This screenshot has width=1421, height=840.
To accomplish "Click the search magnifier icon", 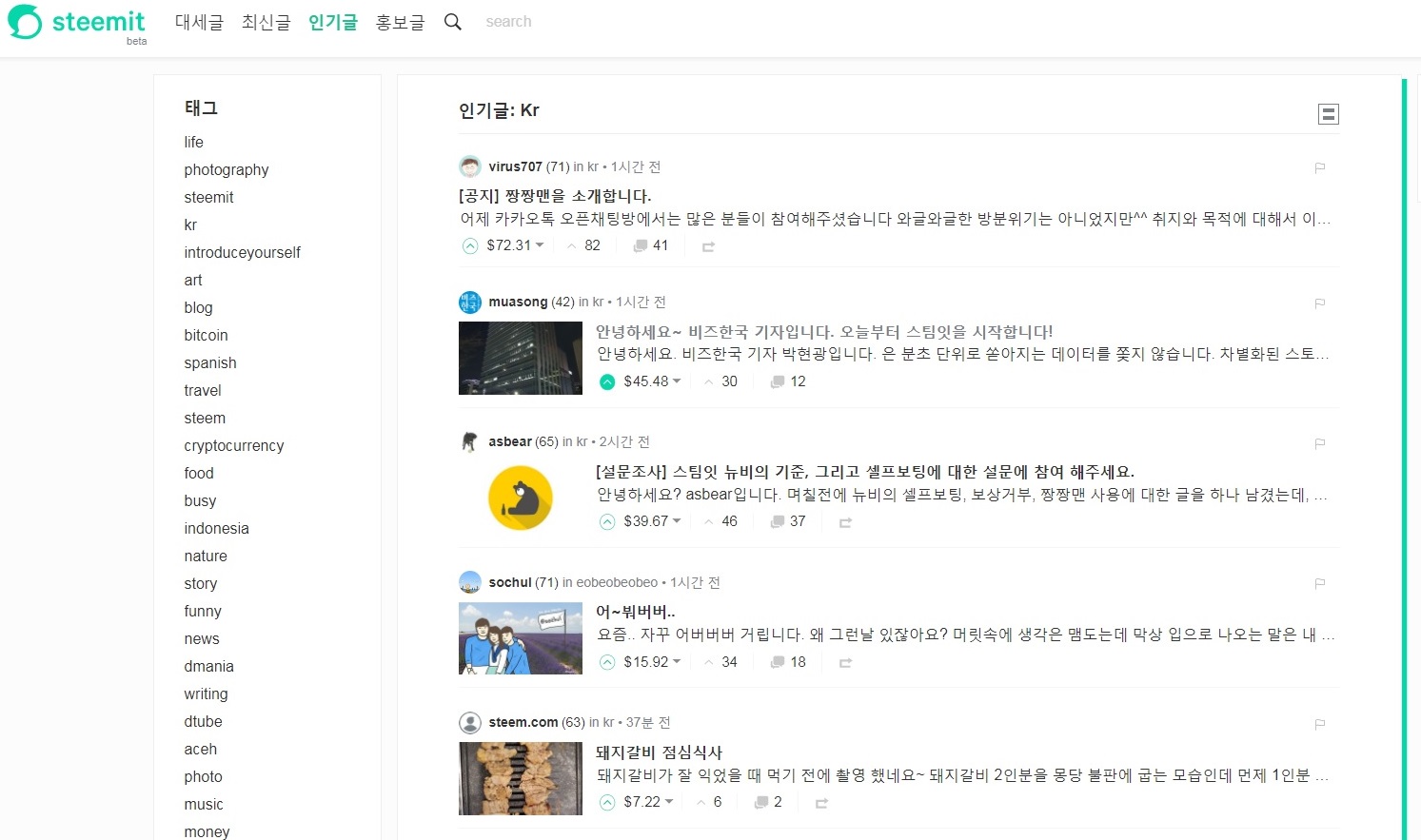I will pyautogui.click(x=453, y=21).
